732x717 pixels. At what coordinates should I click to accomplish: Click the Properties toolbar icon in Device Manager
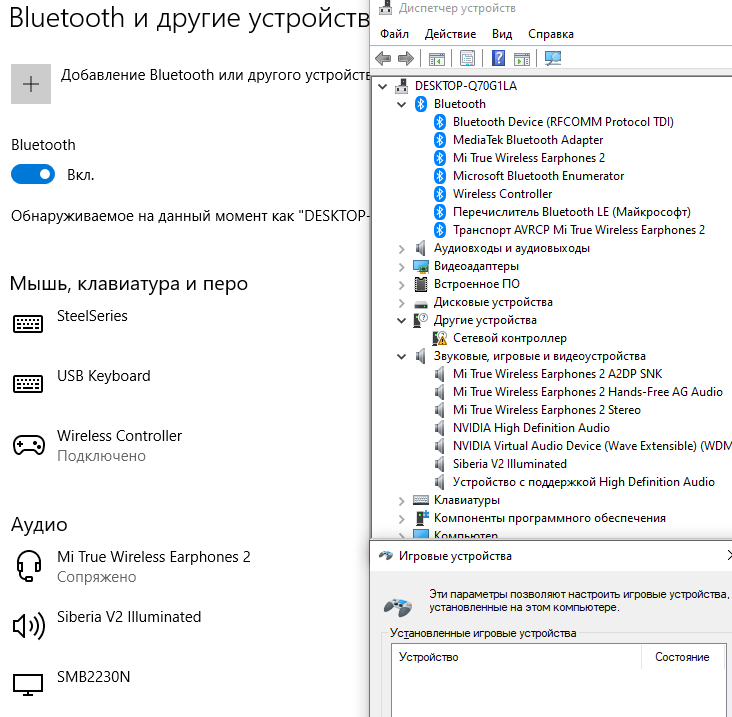467,58
